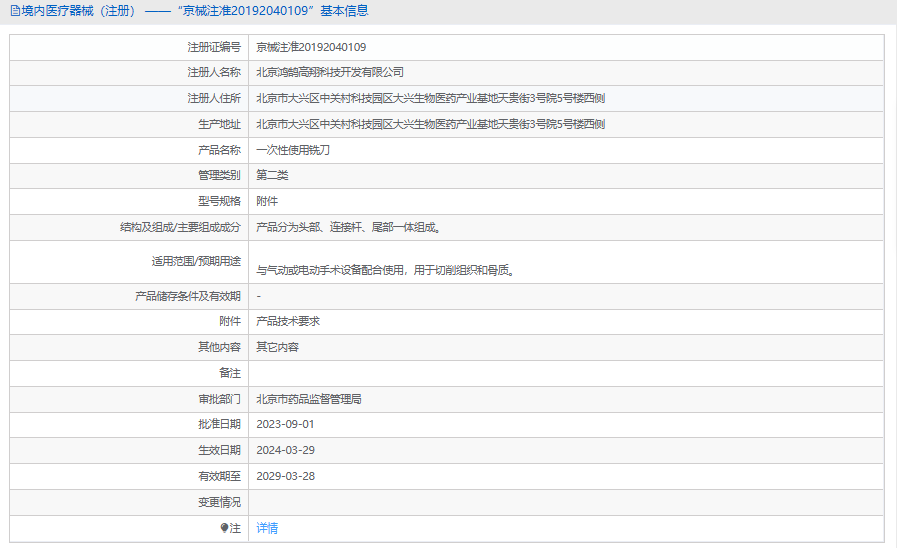Select the text 产品分为头部、连接杆、尾部一体组成。
Image resolution: width=897 pixels, height=548 pixels.
coord(349,227)
